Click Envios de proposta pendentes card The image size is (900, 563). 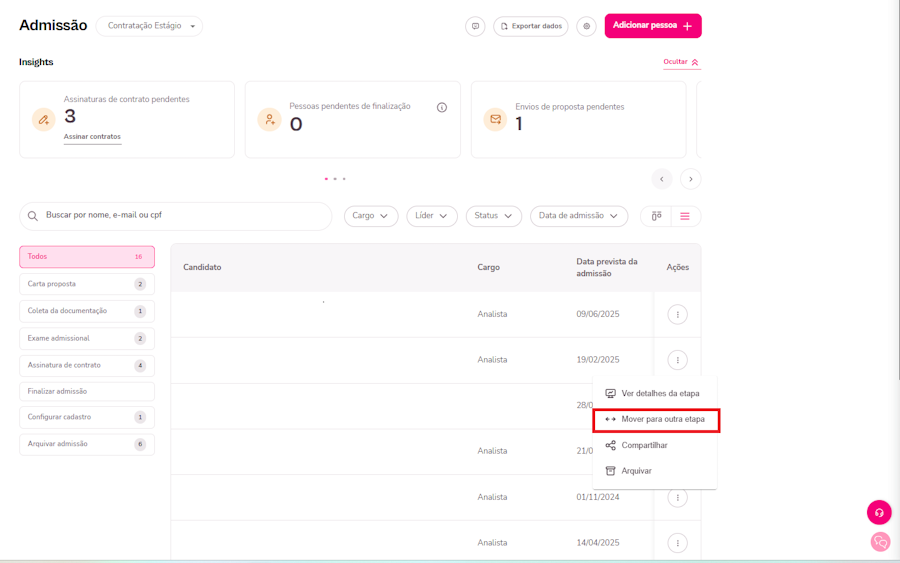[579, 119]
